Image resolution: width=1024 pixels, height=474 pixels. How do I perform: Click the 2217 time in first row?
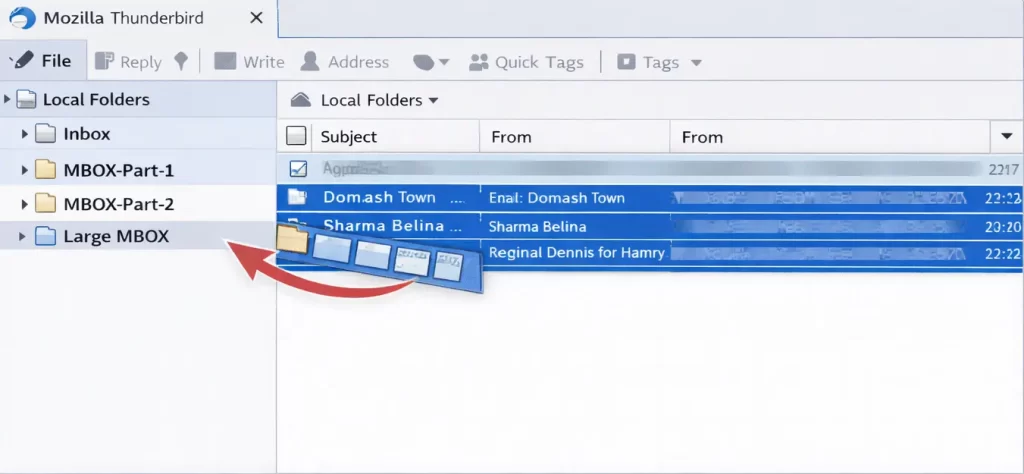pos(1003,170)
